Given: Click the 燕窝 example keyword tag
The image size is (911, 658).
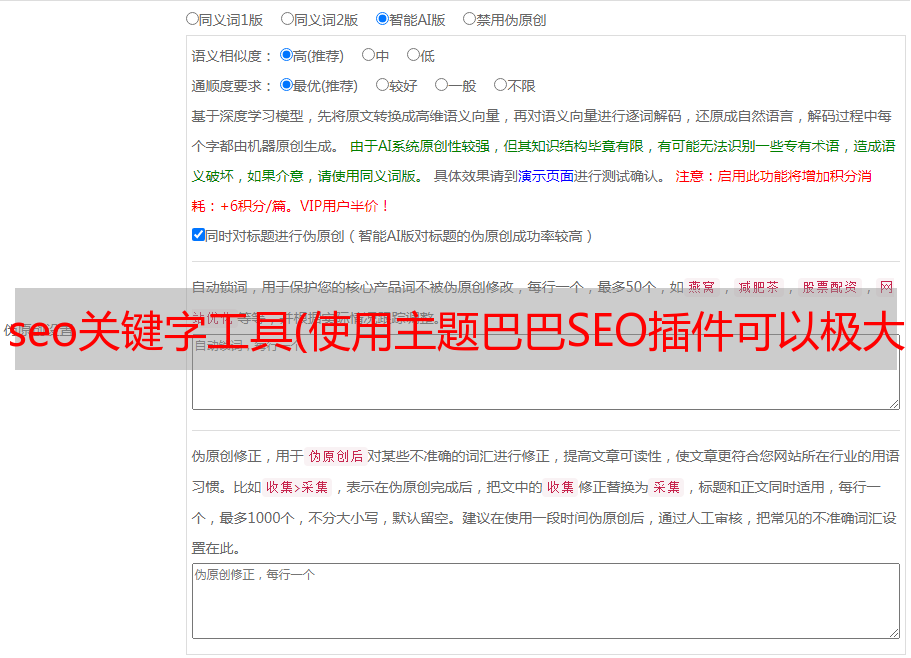Looking at the screenshot, I should (x=701, y=287).
